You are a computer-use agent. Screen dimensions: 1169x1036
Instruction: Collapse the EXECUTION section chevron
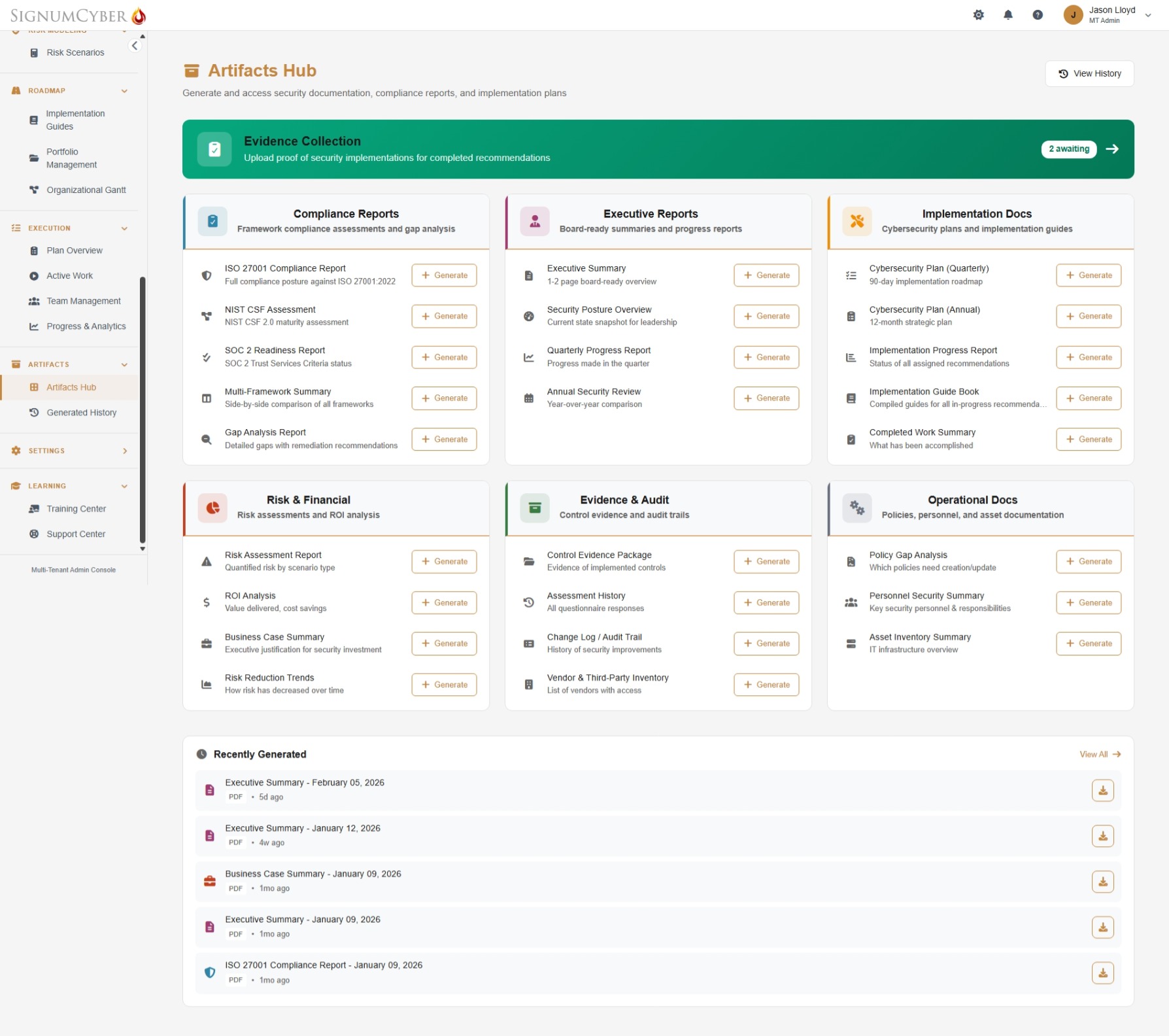pyautogui.click(x=124, y=228)
